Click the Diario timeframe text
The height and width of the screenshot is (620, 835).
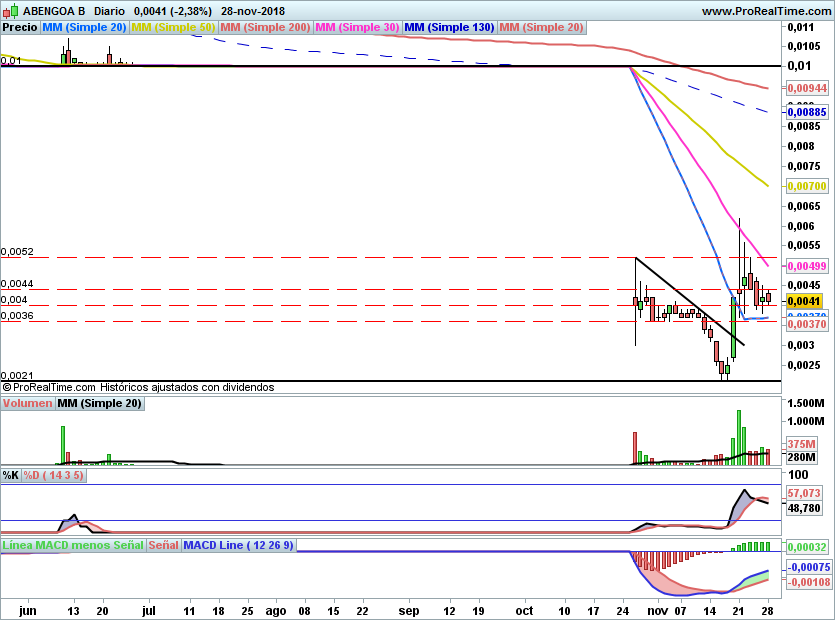109,11
